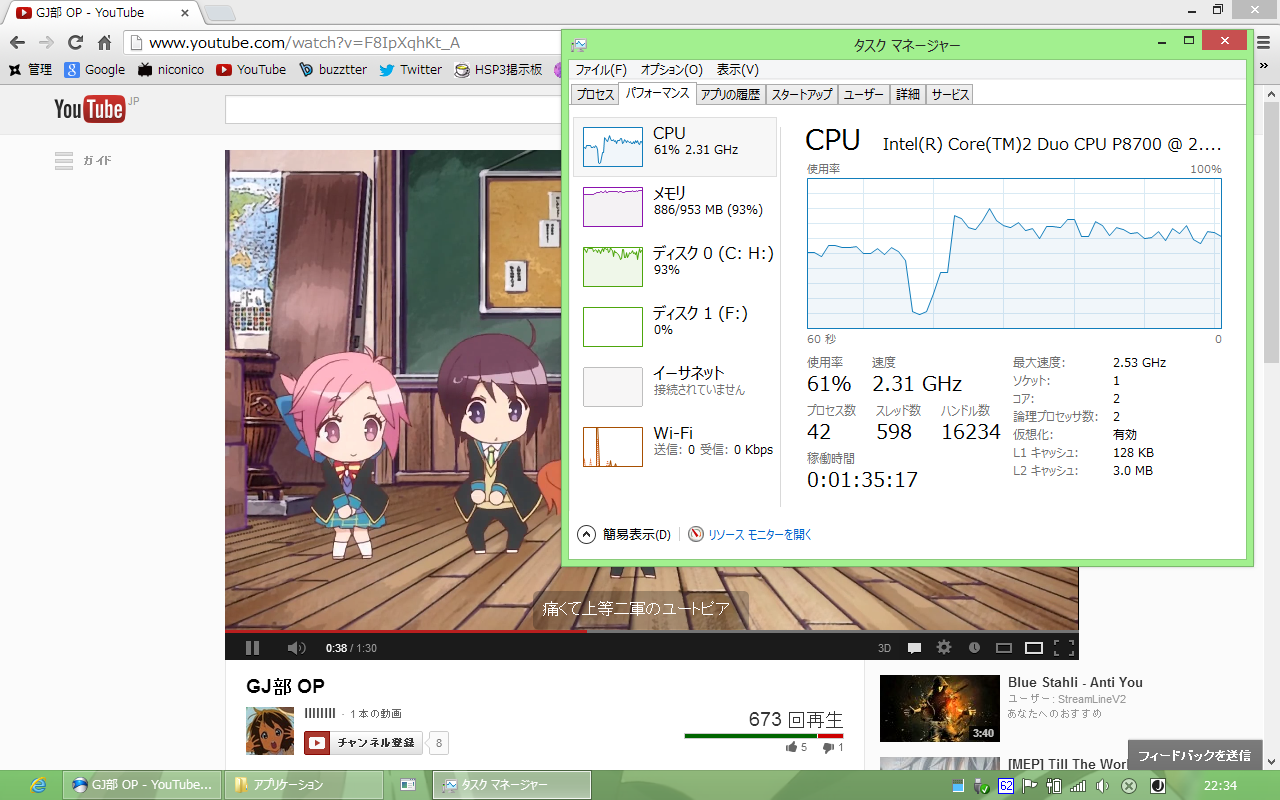This screenshot has height=800, width=1280.
Task: Enter fullscreen video mode
Action: tap(1064, 648)
